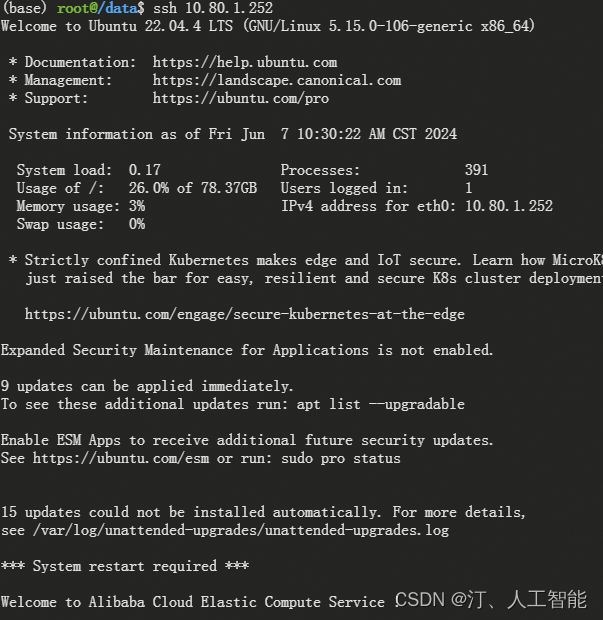Viewport: 603px width, 620px height.
Task: Click the ssh 10.80.1.252 command text
Action: pyautogui.click(x=213, y=8)
